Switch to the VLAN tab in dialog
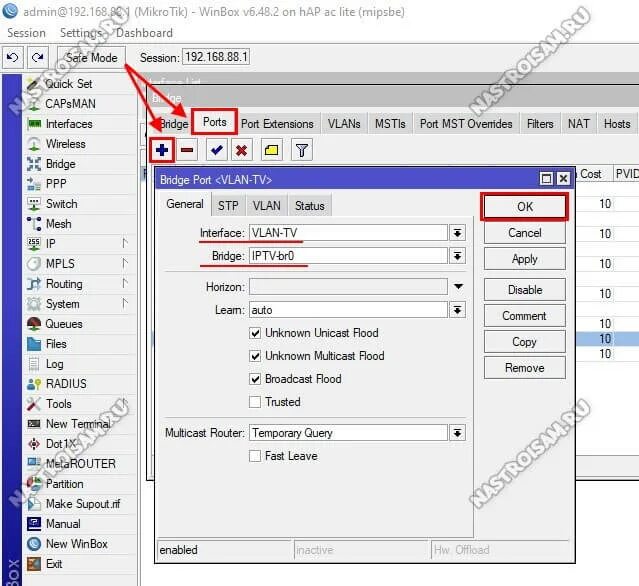The height and width of the screenshot is (586, 639). [x=267, y=206]
